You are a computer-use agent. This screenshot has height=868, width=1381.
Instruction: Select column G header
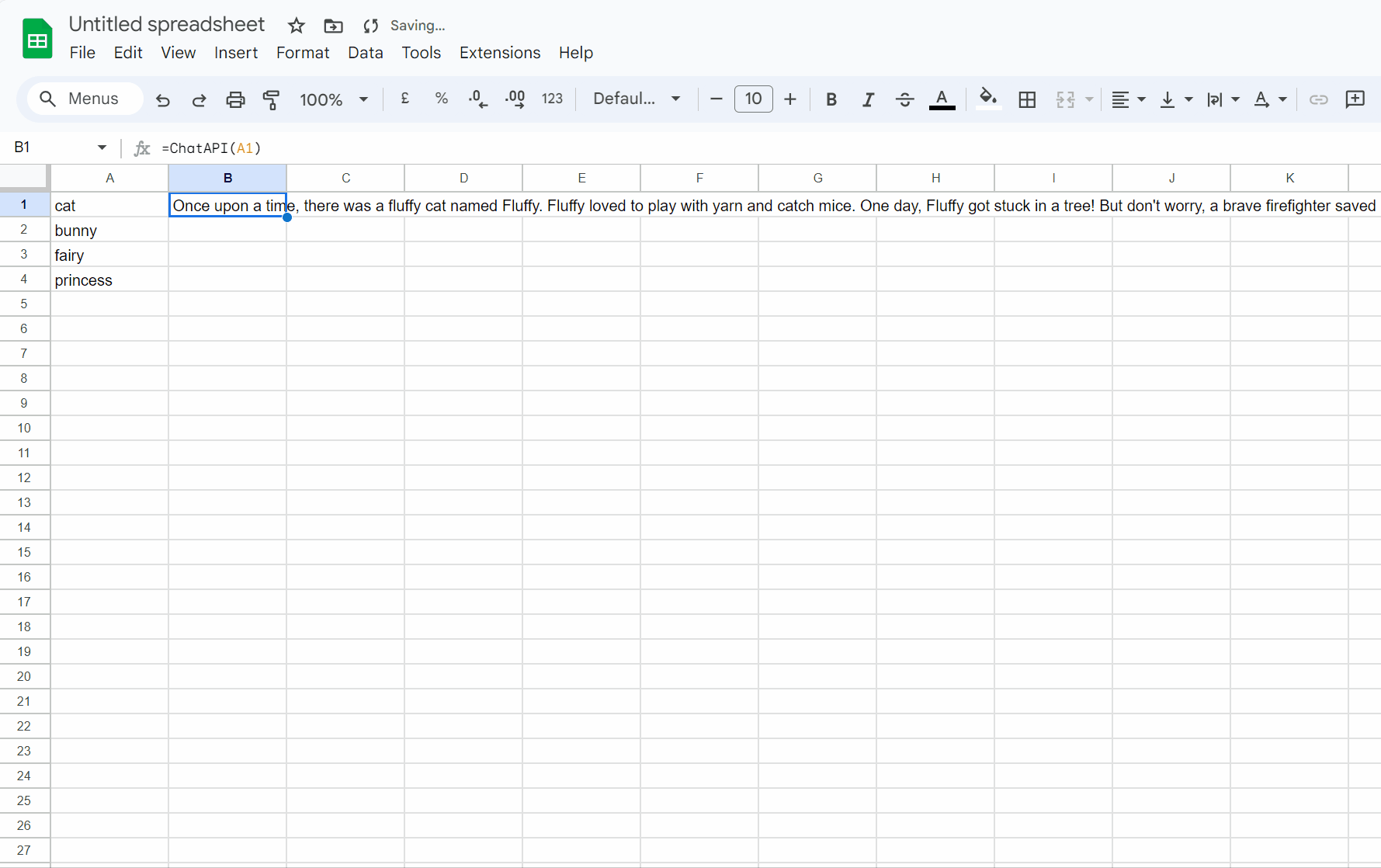click(817, 178)
